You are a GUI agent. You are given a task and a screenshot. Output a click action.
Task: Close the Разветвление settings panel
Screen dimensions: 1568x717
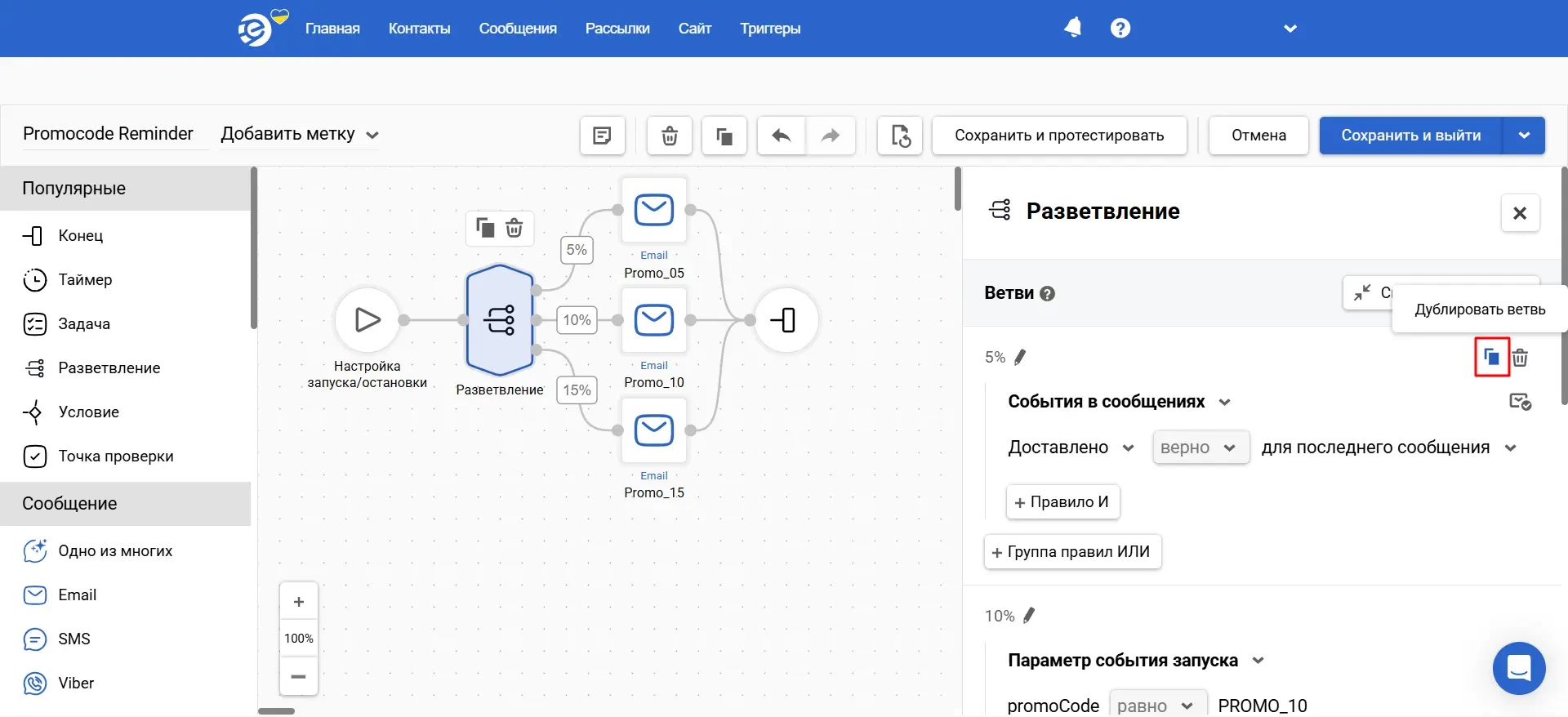coord(1519,213)
